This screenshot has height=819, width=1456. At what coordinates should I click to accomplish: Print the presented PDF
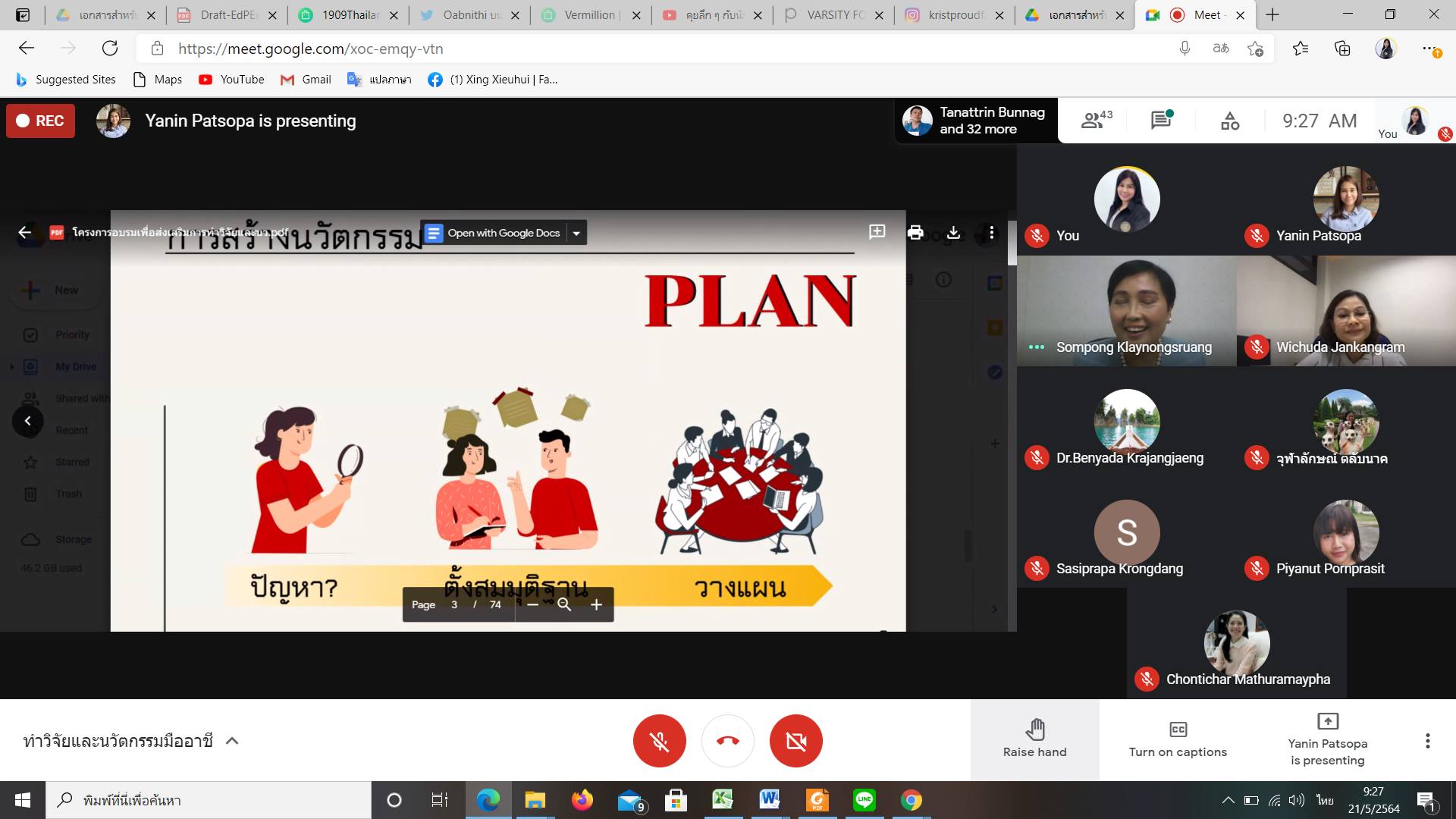pos(915,233)
